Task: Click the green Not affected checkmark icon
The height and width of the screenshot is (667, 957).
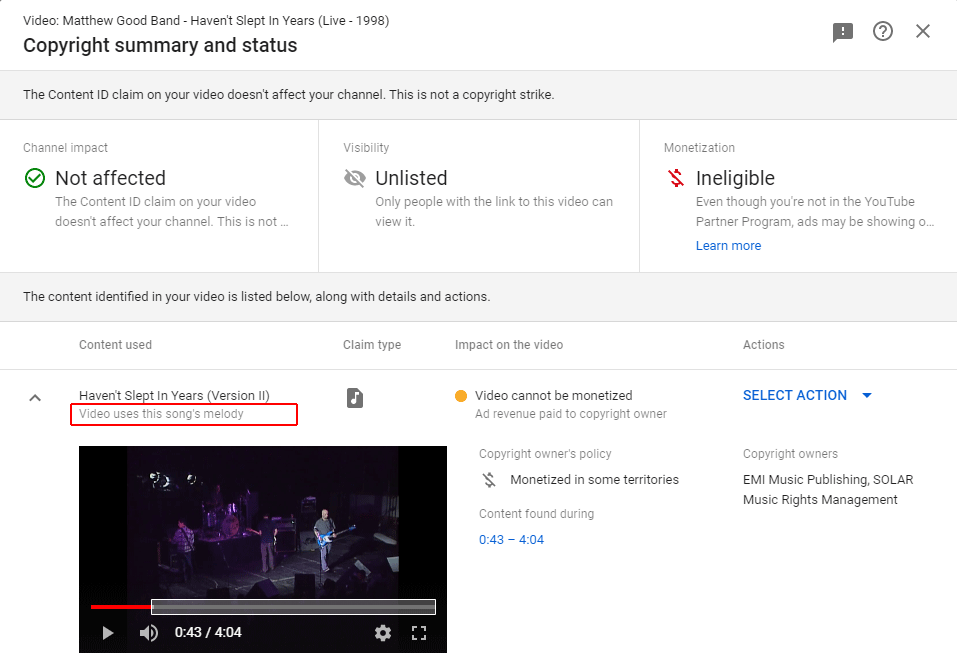Action: point(35,178)
